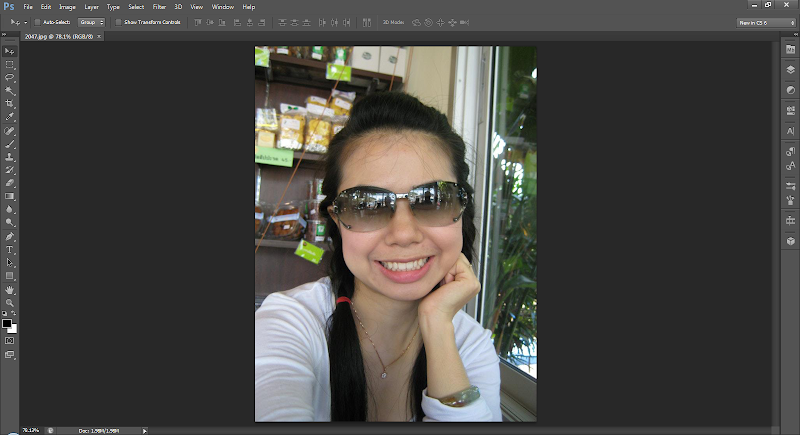The height and width of the screenshot is (435, 800).
Task: Select the Dodge tool
Action: [x=10, y=222]
